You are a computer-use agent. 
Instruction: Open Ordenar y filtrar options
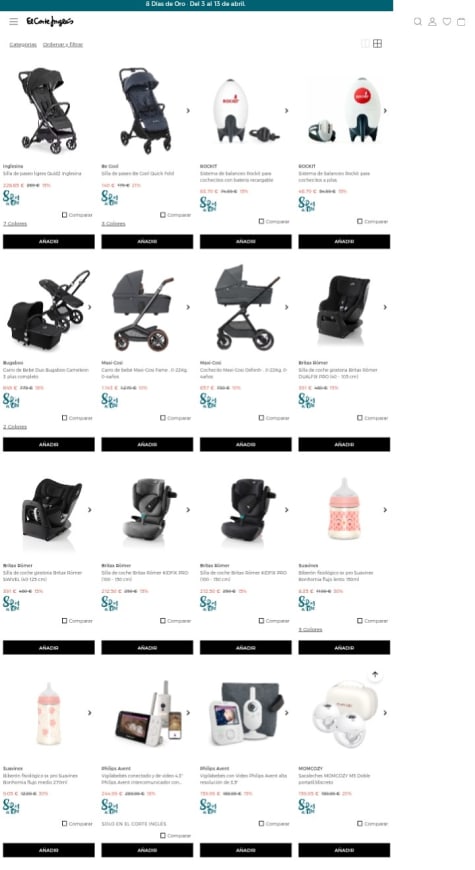click(63, 44)
